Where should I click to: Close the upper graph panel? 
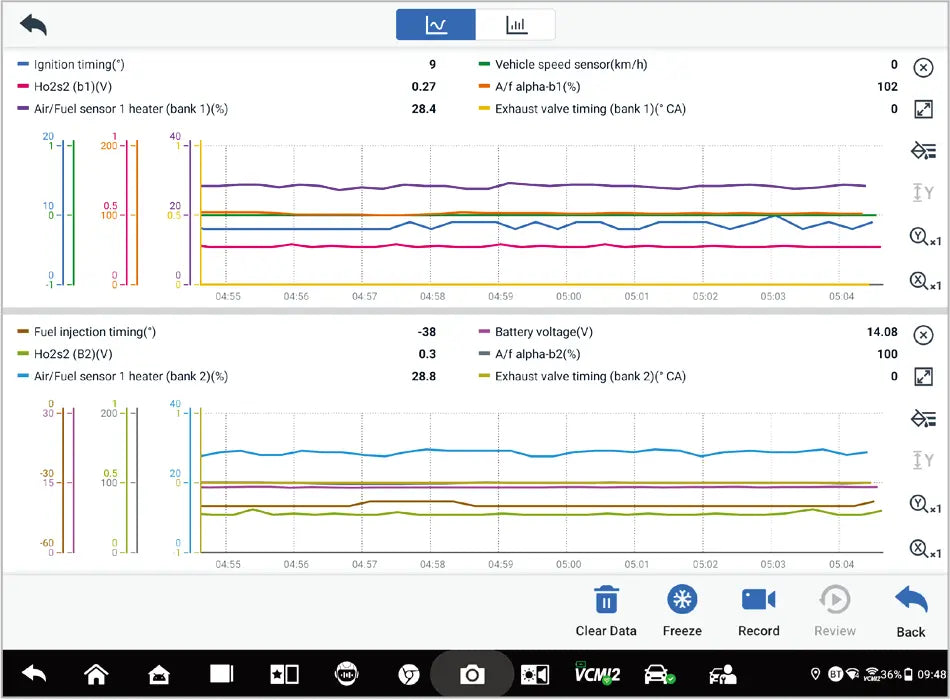click(x=923, y=68)
